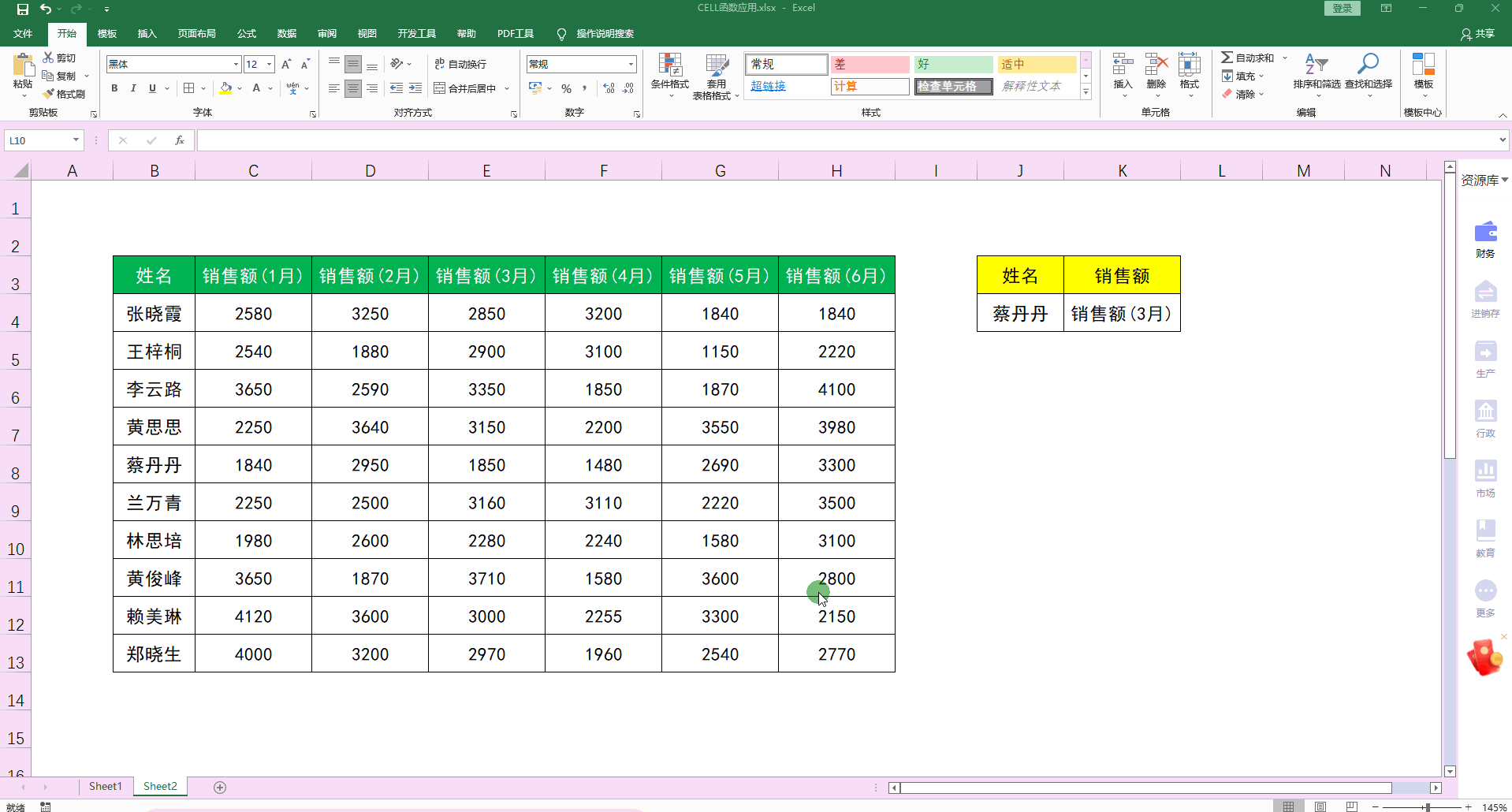Switch to the Formulas ribbon tab
This screenshot has width=1512, height=812.
[247, 33]
